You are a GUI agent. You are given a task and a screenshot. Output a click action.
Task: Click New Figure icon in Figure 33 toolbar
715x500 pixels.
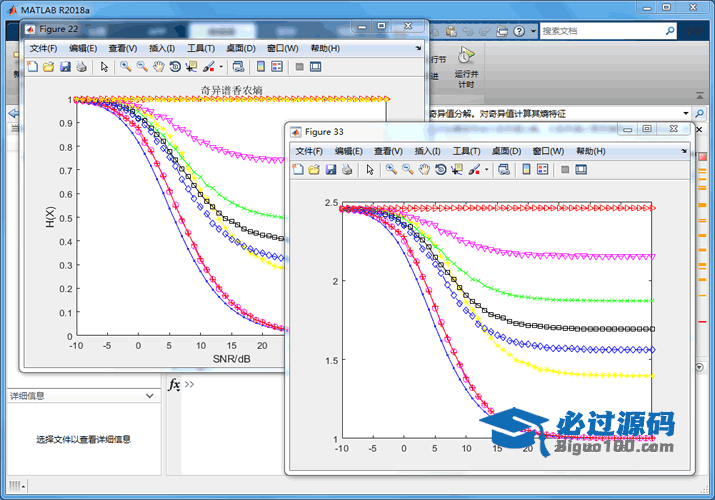[x=298, y=170]
